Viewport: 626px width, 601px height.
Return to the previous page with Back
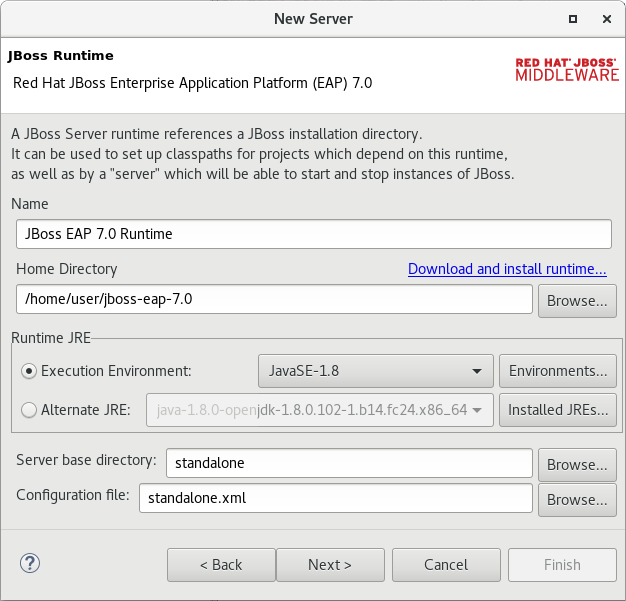pyautogui.click(x=221, y=565)
